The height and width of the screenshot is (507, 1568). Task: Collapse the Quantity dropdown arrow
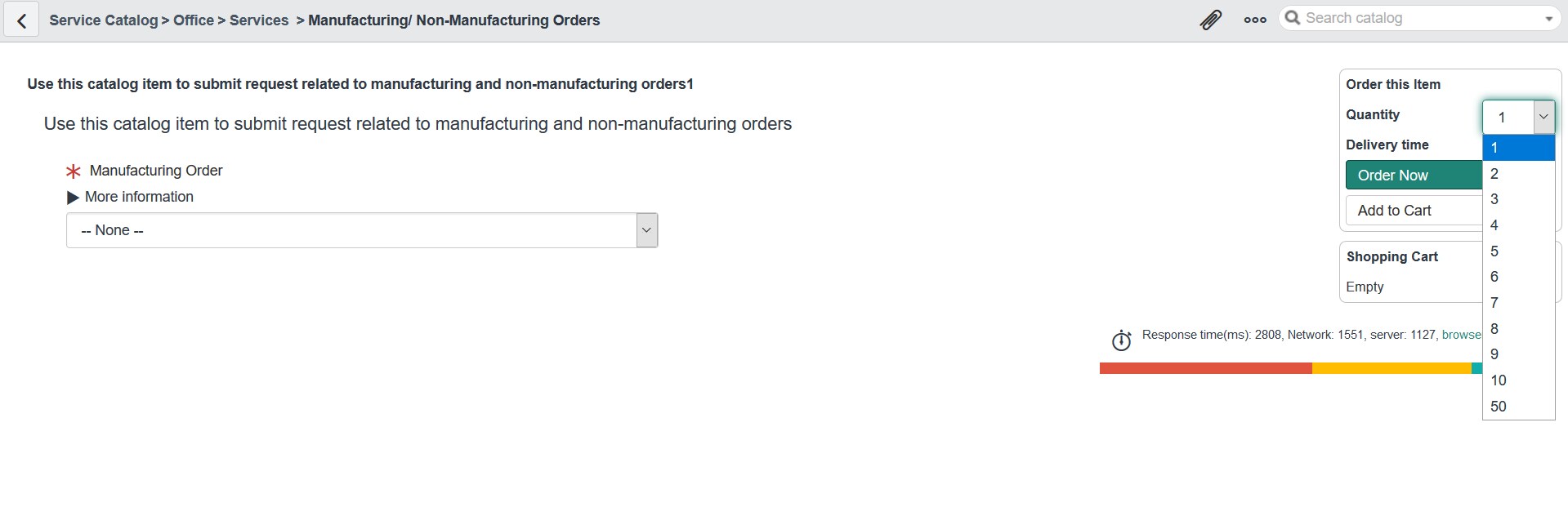(x=1543, y=117)
